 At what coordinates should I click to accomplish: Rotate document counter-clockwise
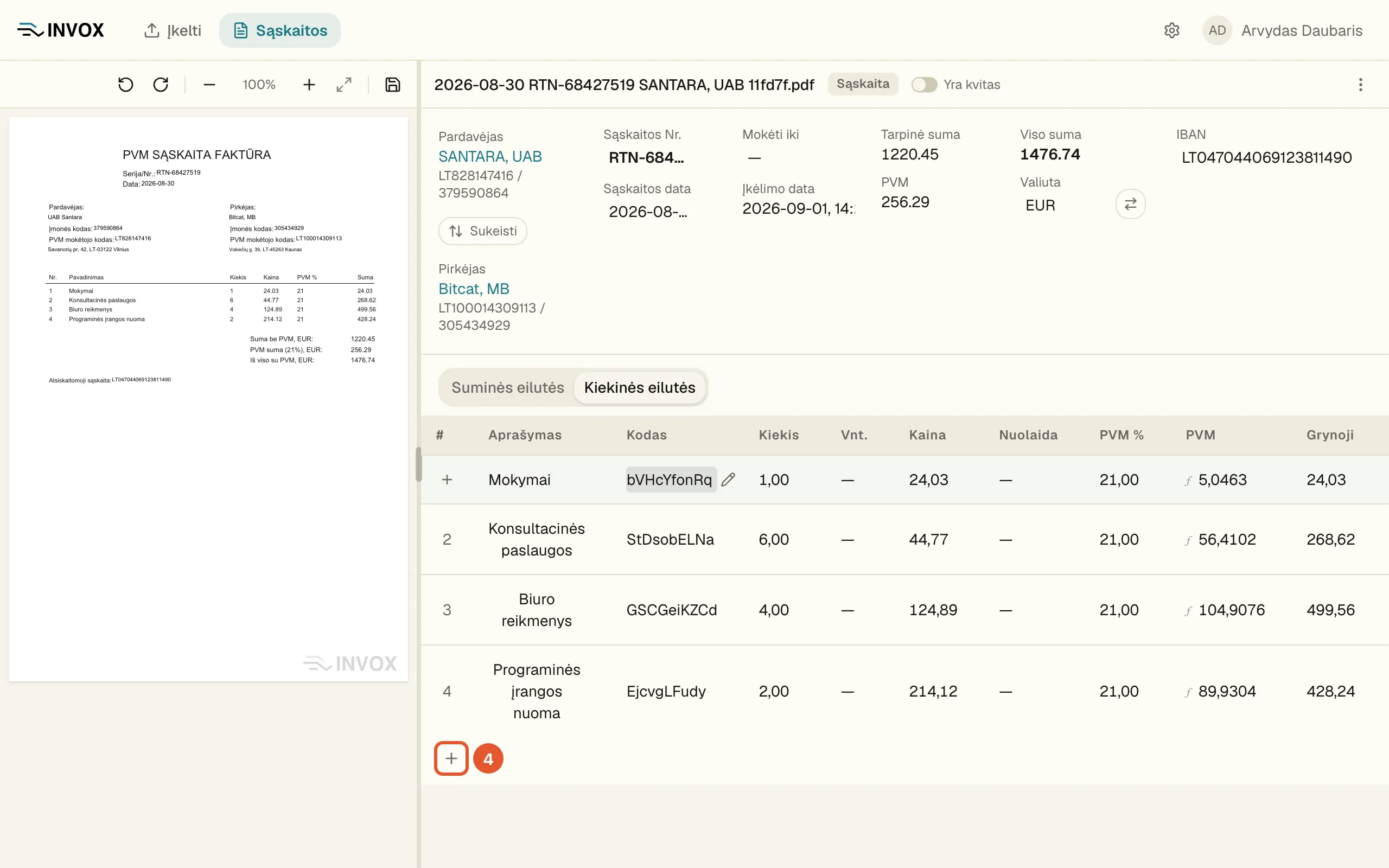point(125,85)
